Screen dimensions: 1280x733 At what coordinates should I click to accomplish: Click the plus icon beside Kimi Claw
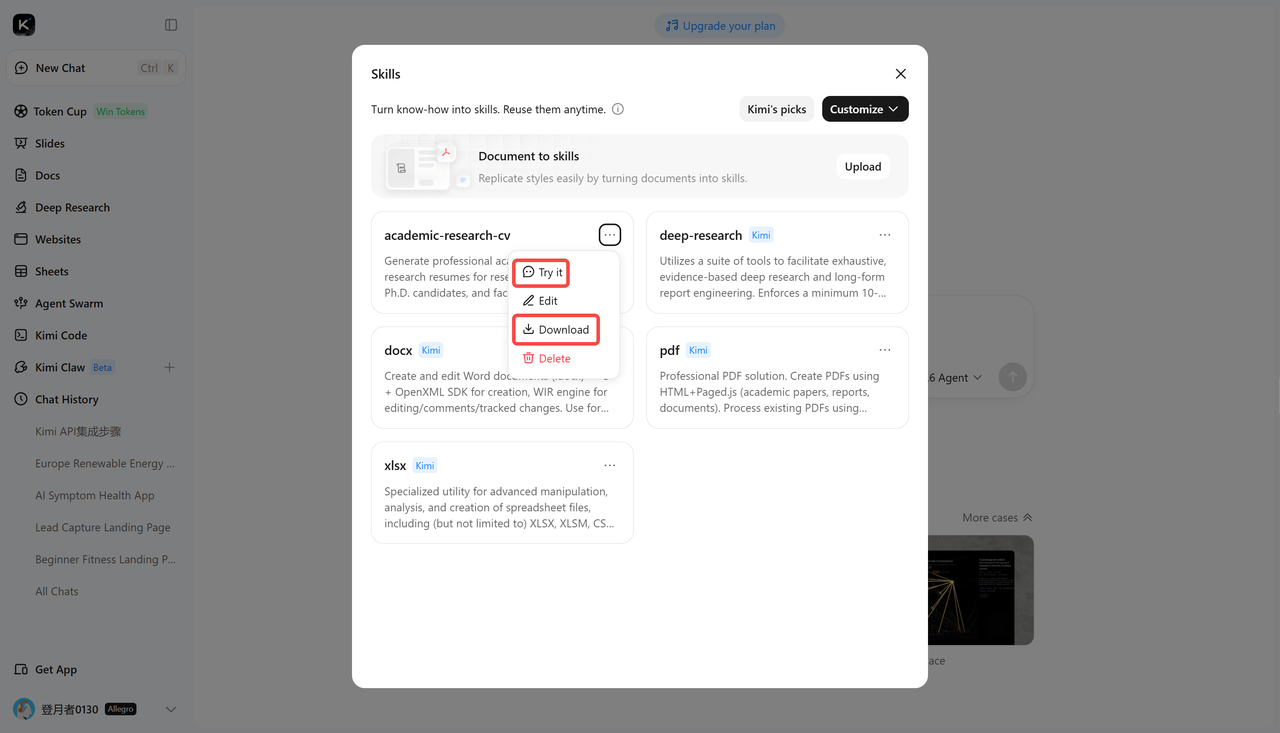coord(169,368)
